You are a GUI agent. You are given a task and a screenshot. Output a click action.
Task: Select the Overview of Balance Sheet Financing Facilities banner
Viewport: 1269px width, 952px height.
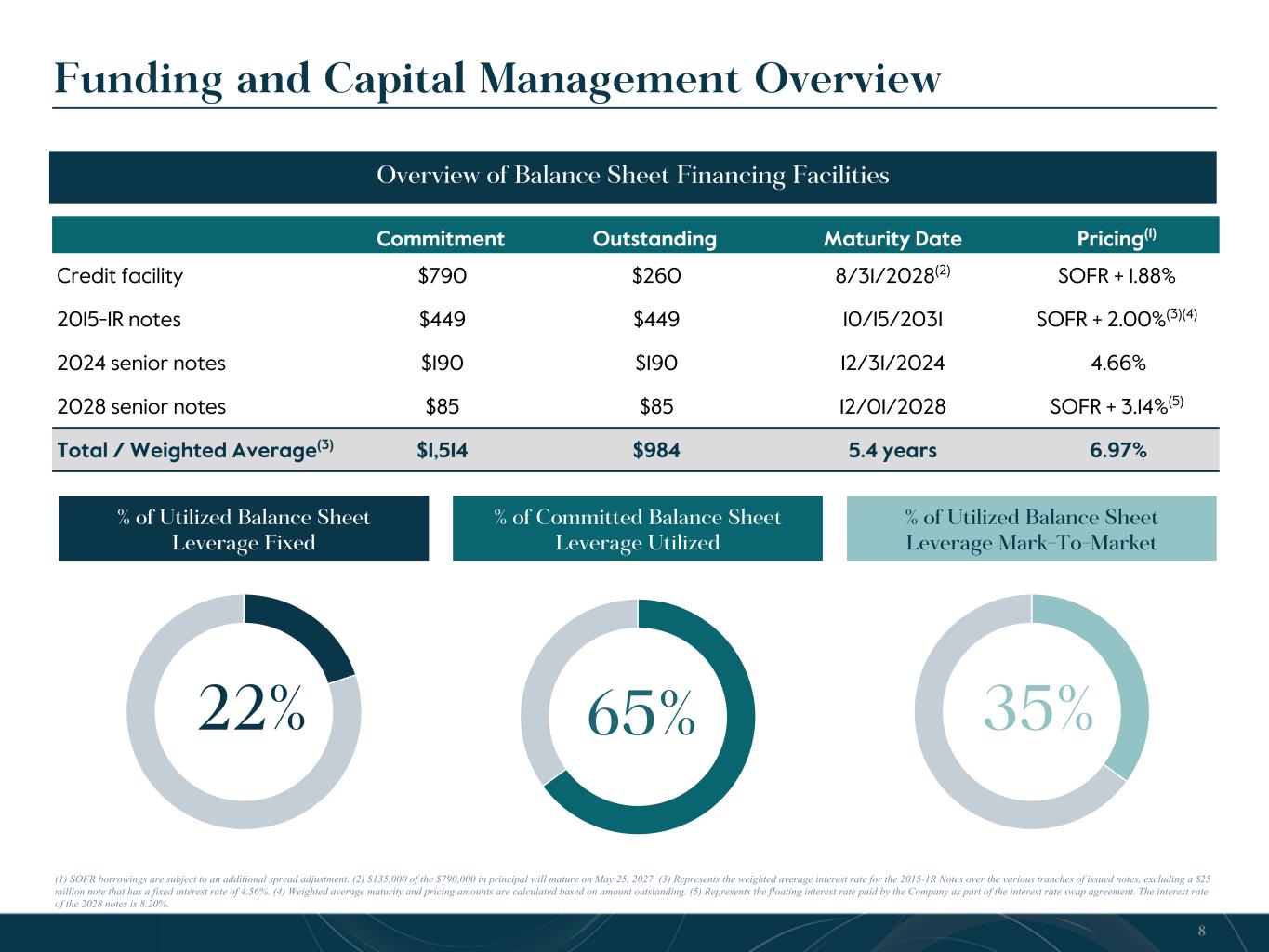[632, 176]
